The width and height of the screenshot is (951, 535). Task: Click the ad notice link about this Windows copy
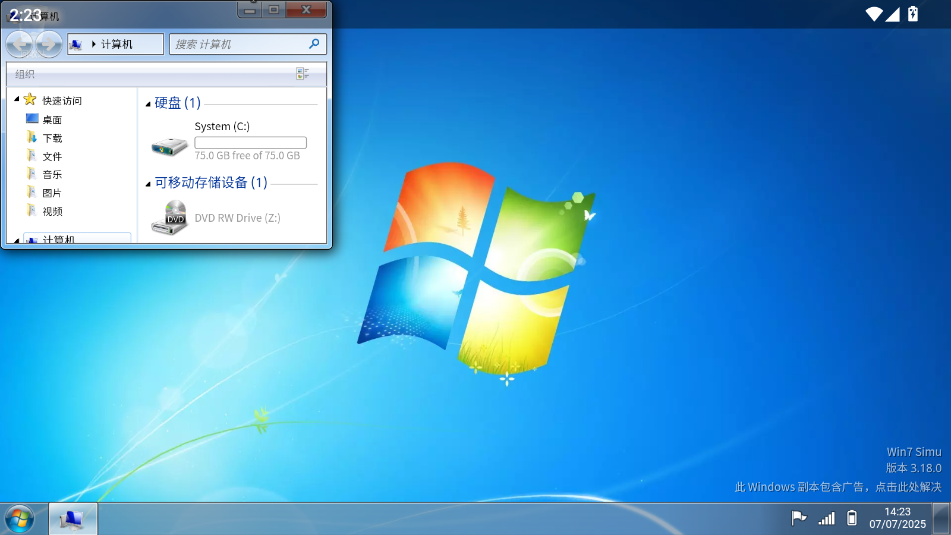click(838, 486)
